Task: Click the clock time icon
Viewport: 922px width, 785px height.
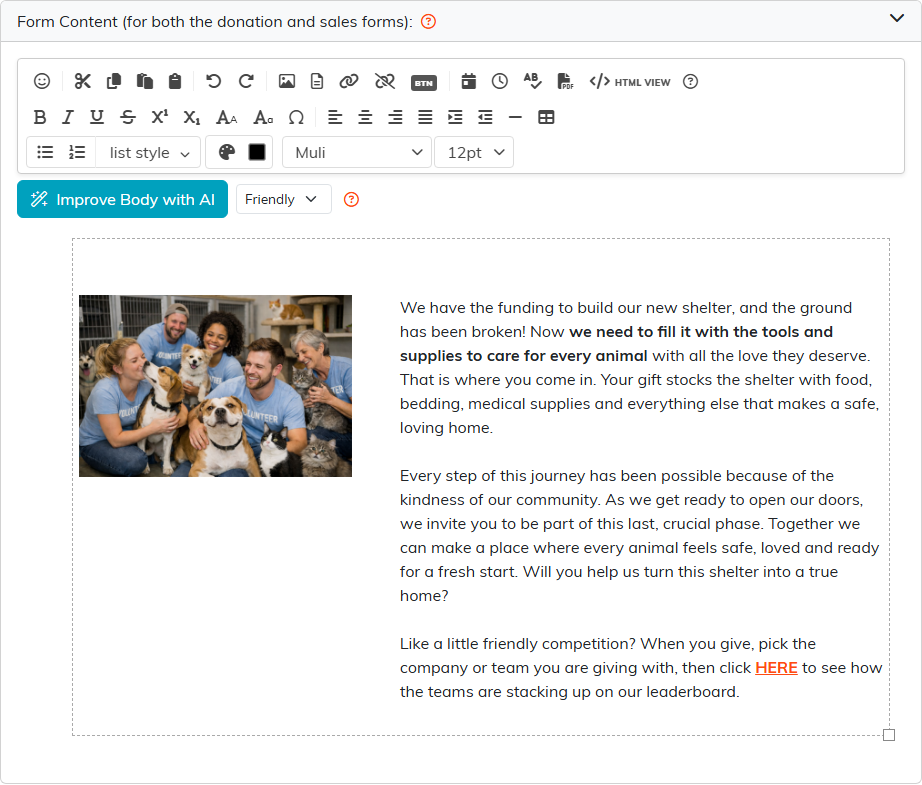Action: pos(500,81)
